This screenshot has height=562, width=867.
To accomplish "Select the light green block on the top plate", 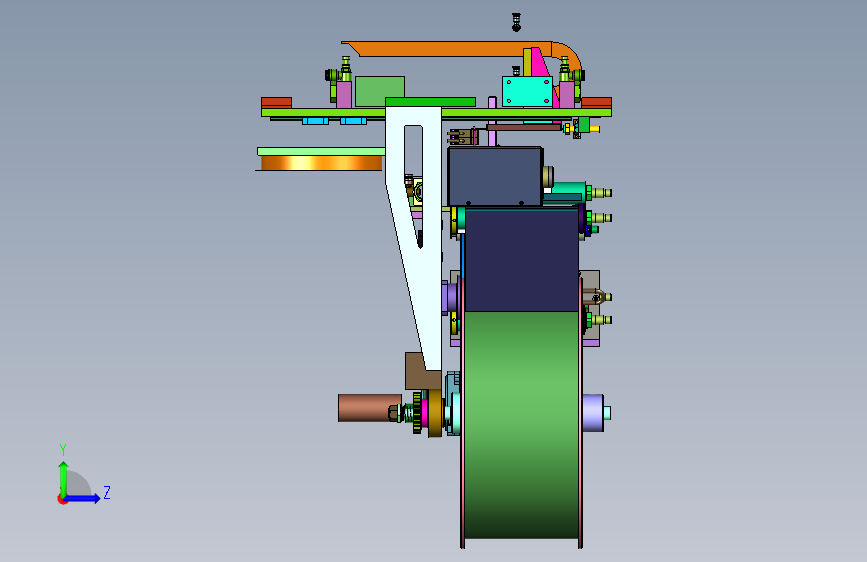I will 379,91.
